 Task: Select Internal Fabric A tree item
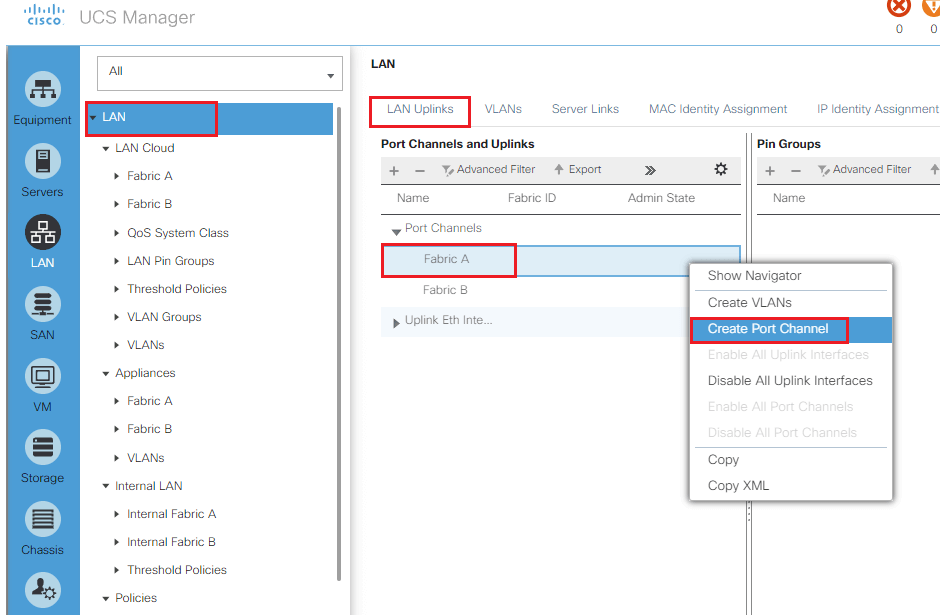[x=171, y=514]
